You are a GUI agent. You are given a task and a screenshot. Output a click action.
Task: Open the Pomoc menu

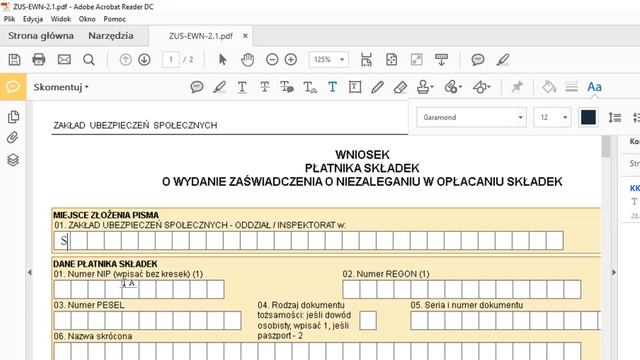pos(114,19)
